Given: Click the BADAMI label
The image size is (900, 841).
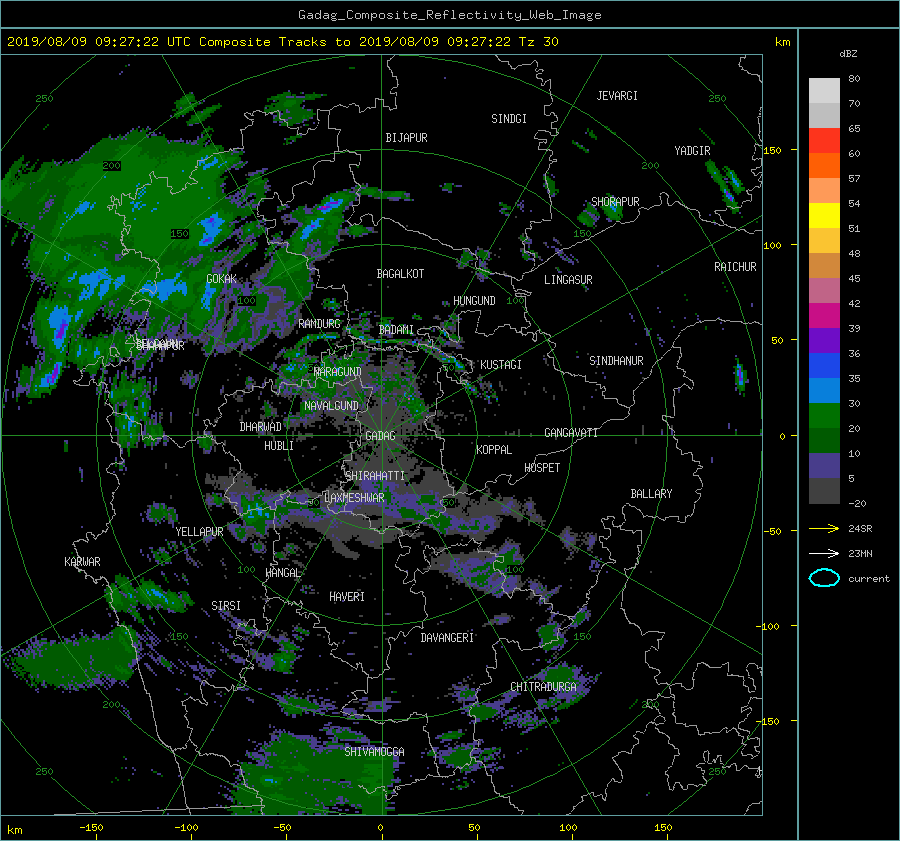Looking at the screenshot, I should coord(396,330).
